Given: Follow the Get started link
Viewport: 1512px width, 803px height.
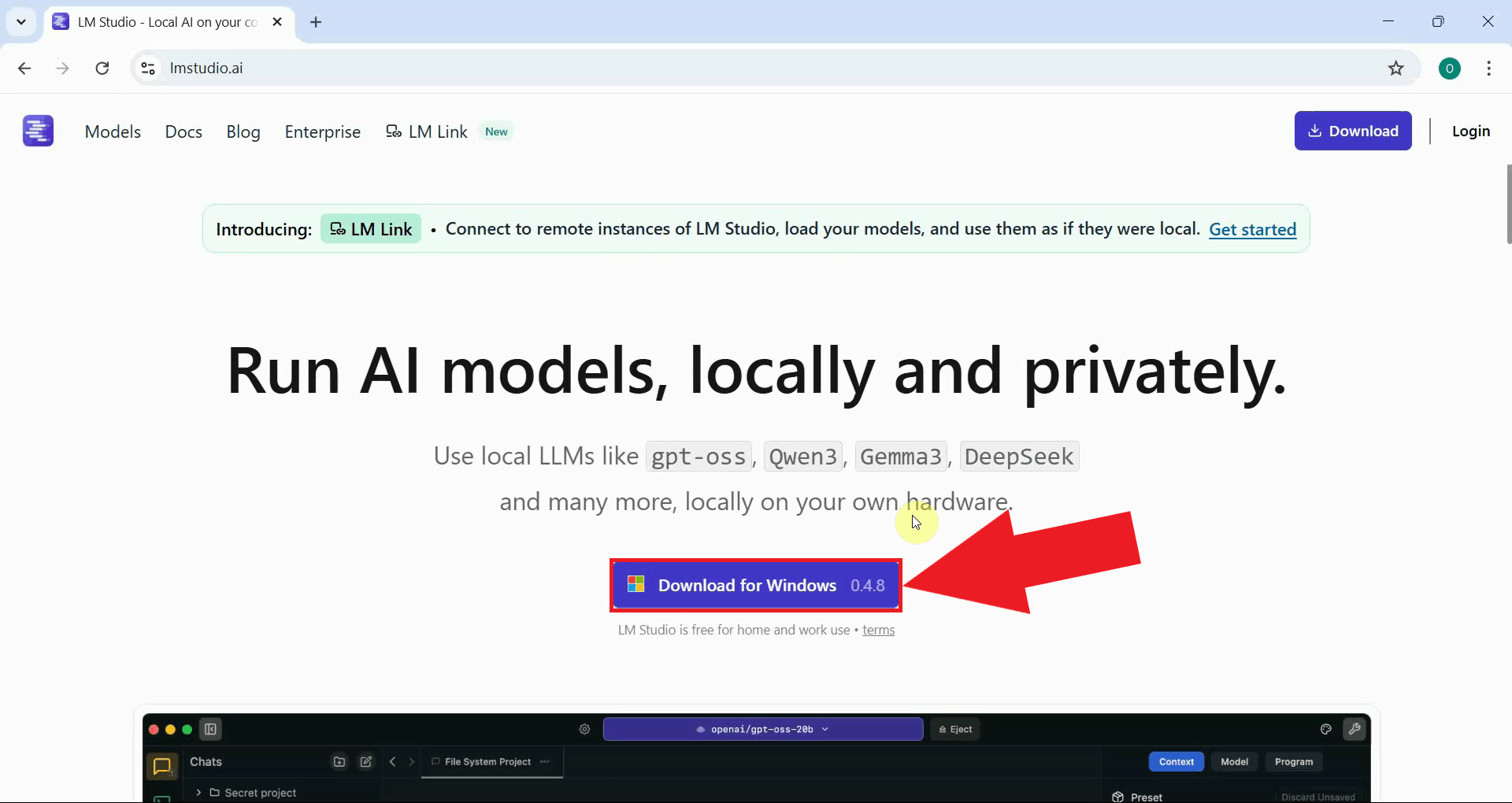Looking at the screenshot, I should point(1252,229).
